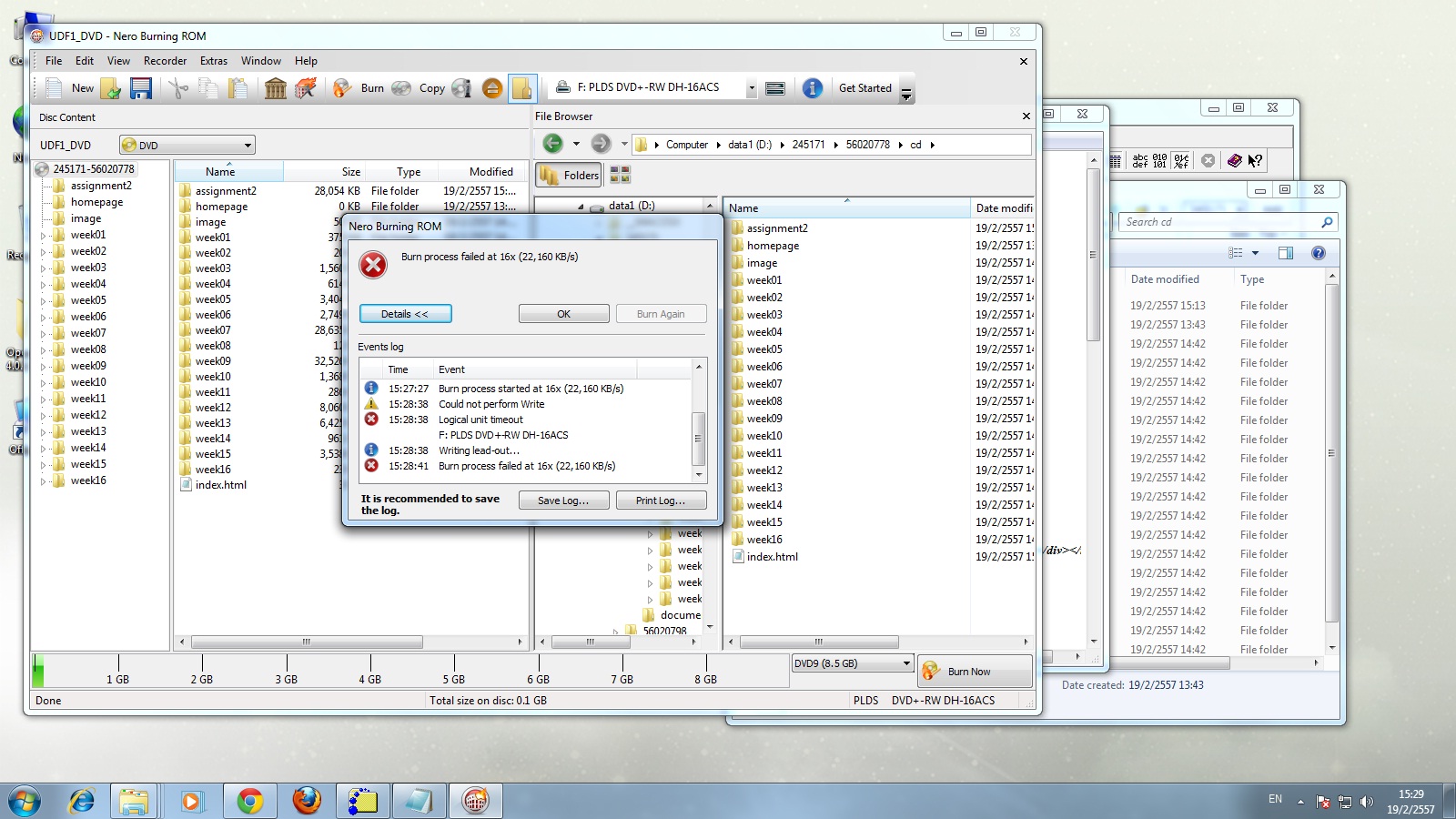1456x819 pixels.
Task: Click the scissors Cut icon in toolbar
Action: (x=178, y=88)
